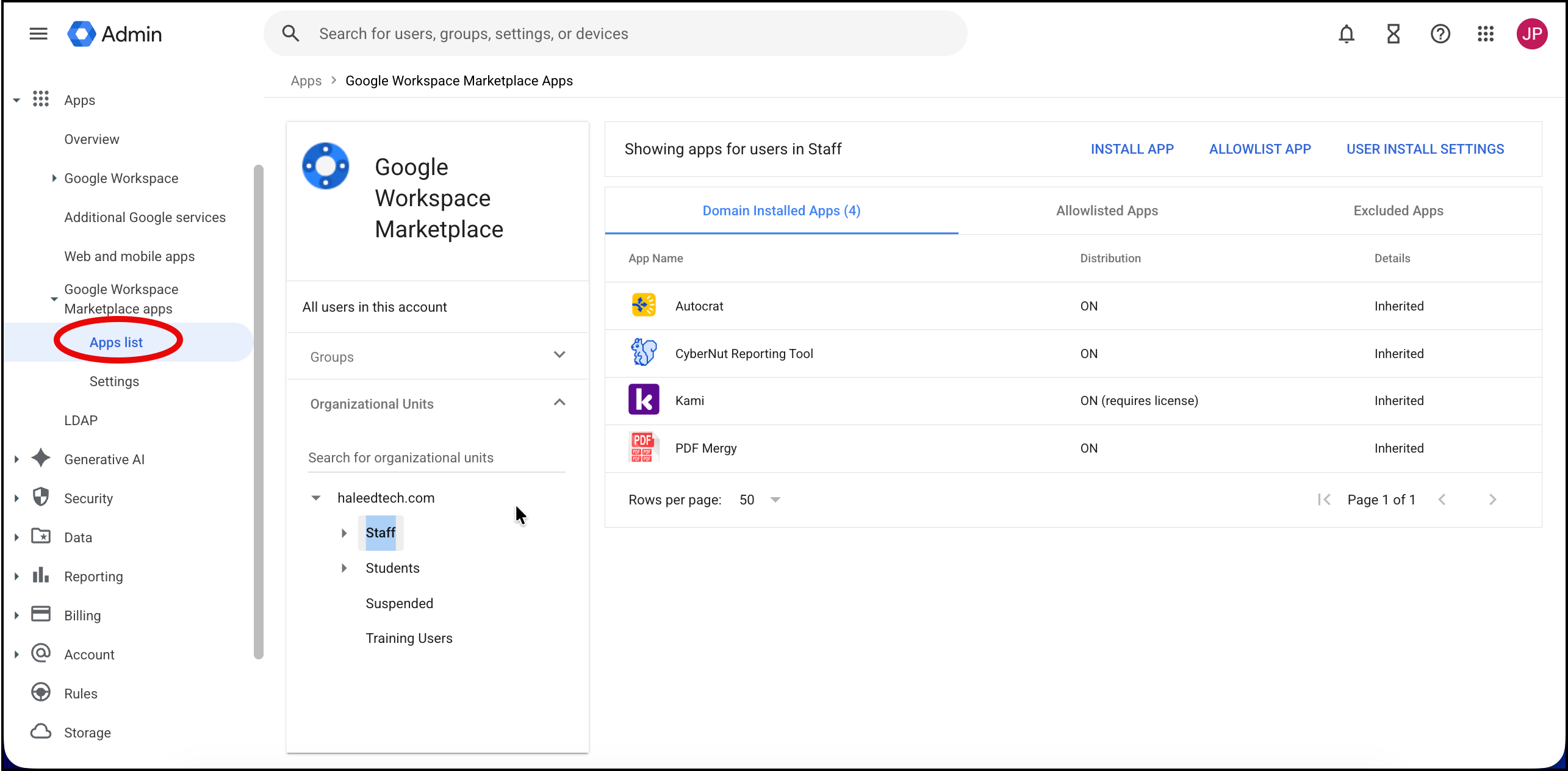Image resolution: width=1568 pixels, height=771 pixels.
Task: Click the Generative AI sparkle icon
Action: tap(41, 459)
